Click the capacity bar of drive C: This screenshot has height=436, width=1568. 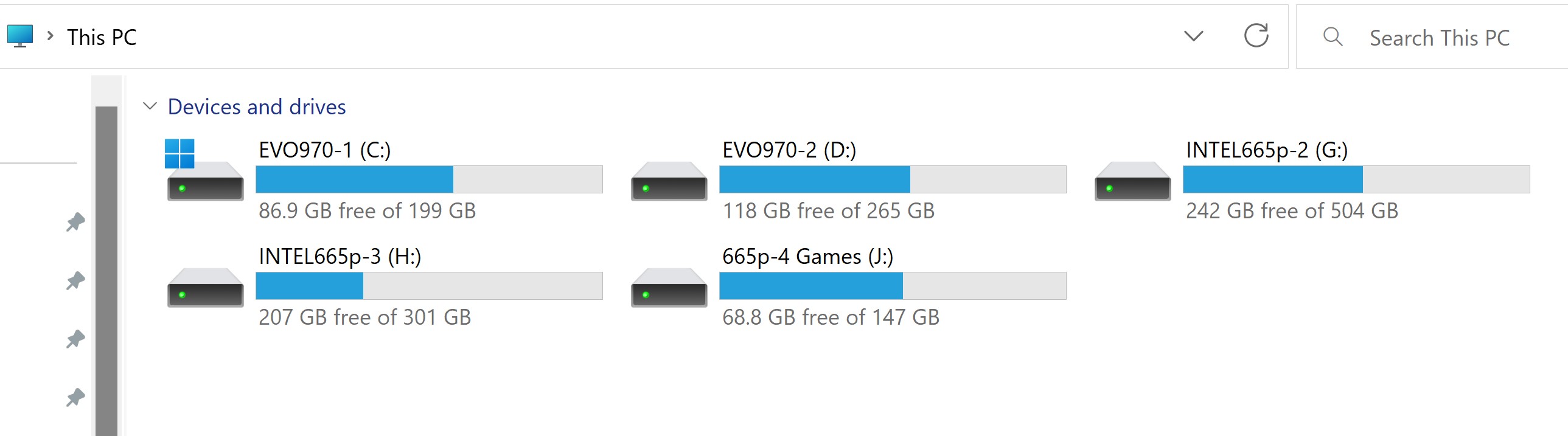point(428,179)
